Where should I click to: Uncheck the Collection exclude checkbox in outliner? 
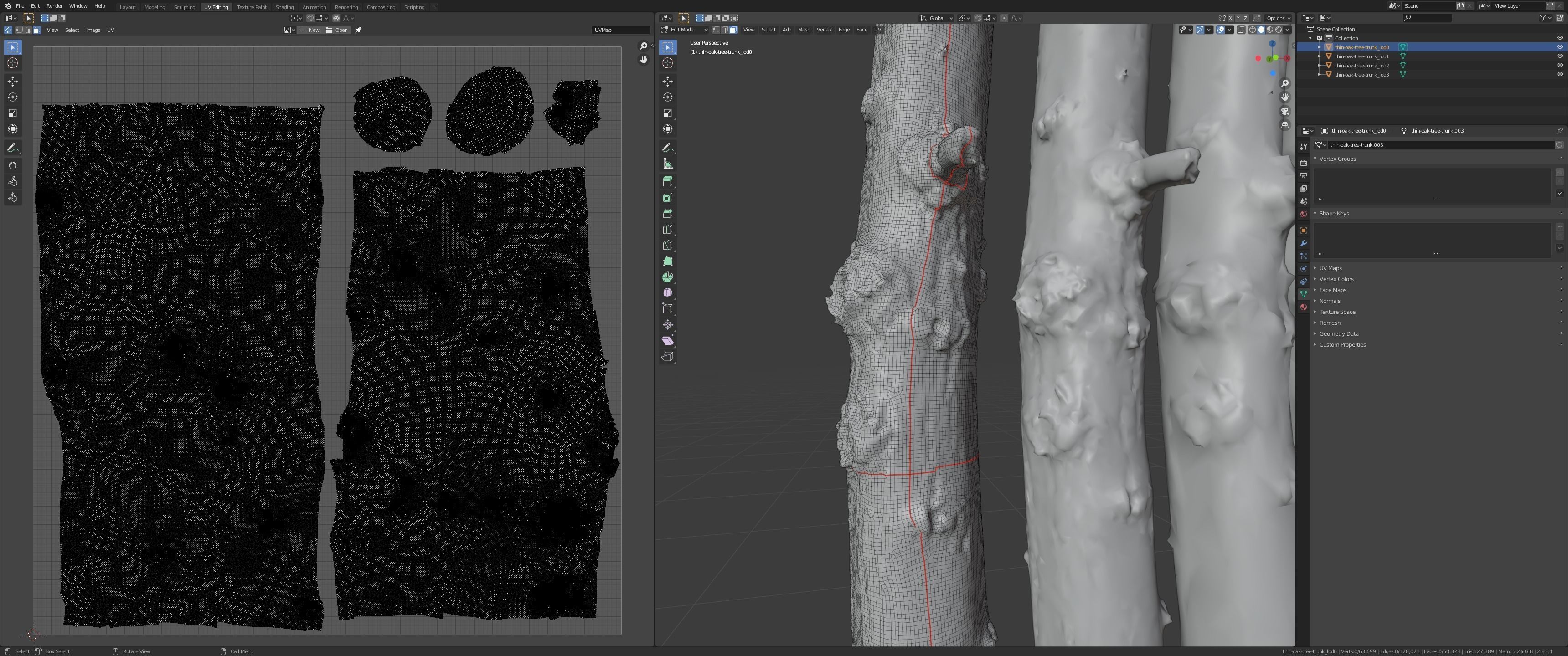pos(1320,38)
